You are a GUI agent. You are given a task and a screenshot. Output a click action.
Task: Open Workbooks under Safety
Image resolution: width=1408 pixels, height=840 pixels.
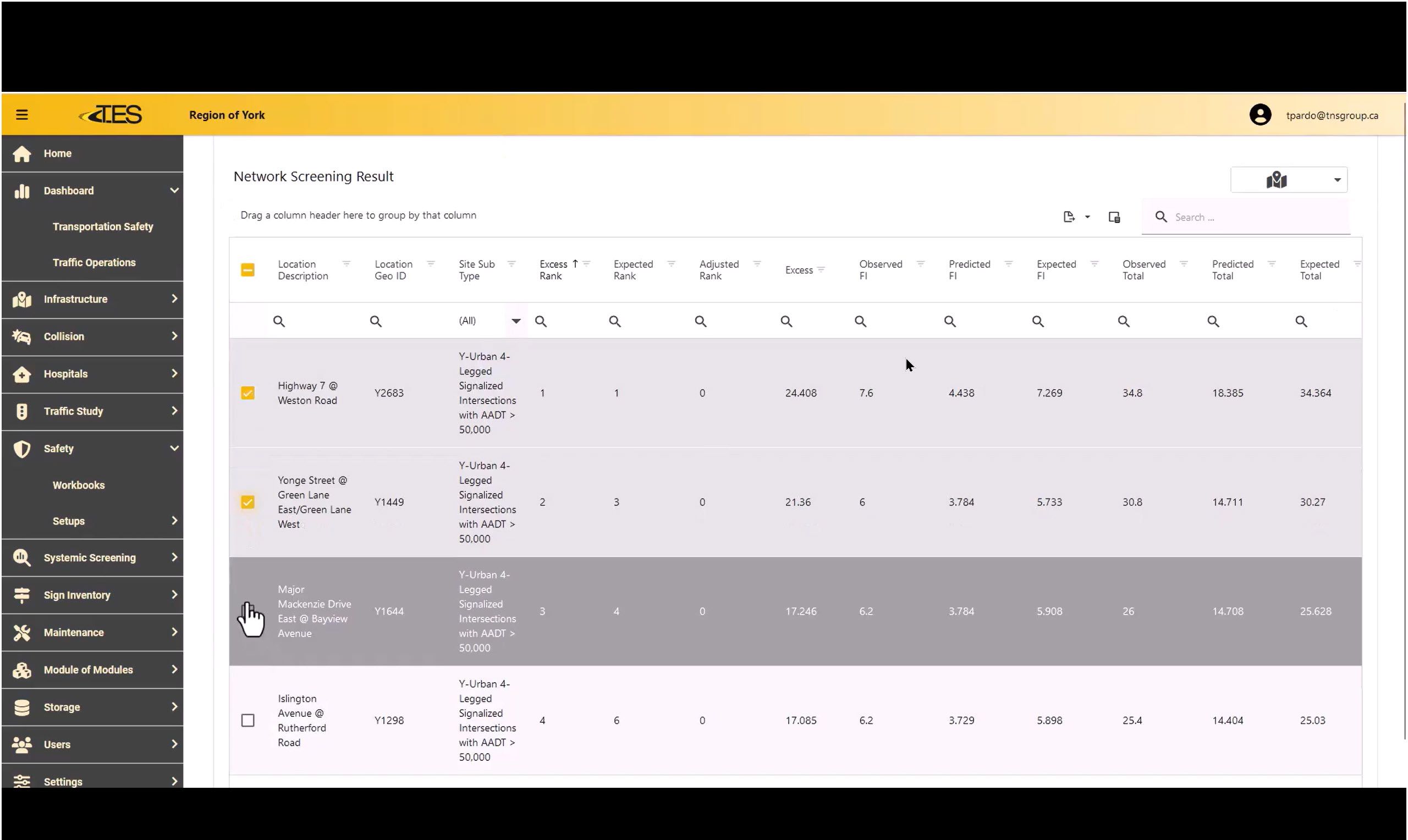[79, 485]
